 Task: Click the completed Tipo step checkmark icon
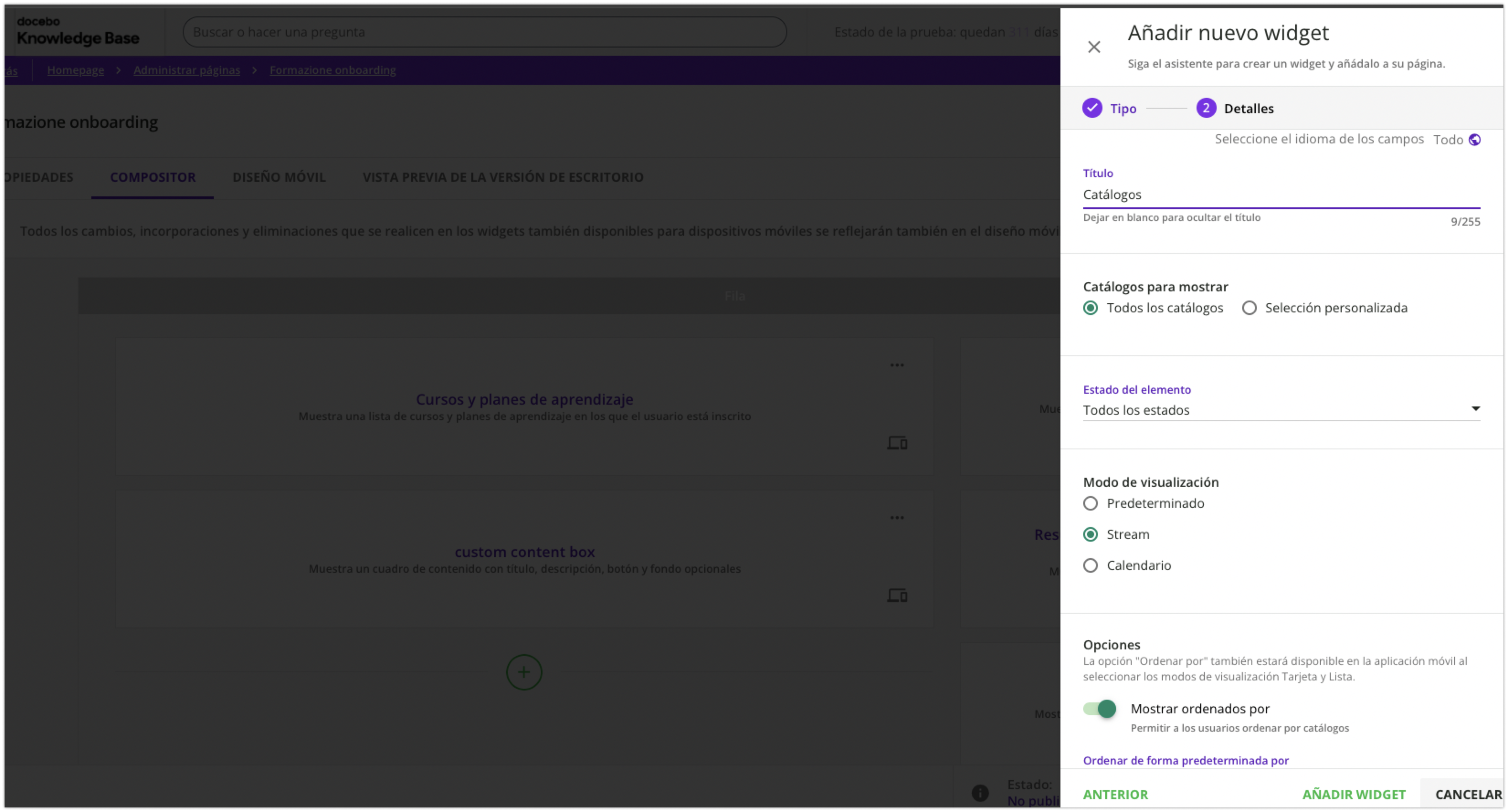[1092, 108]
